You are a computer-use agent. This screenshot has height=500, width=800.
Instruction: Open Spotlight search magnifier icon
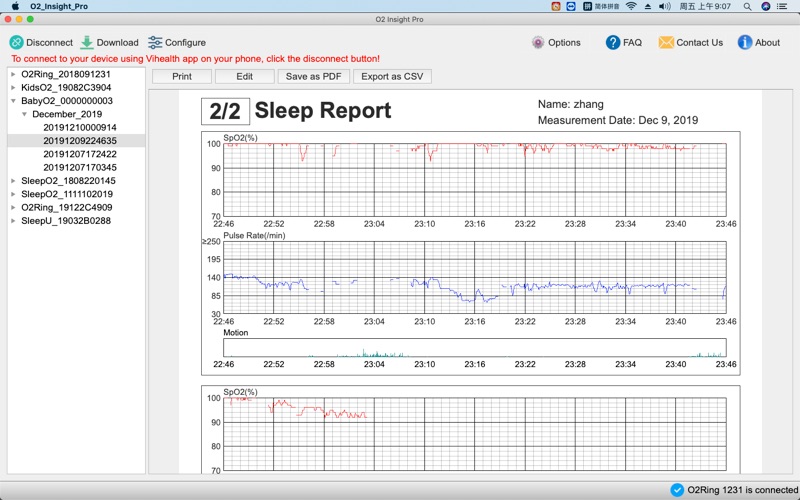coord(747,7)
